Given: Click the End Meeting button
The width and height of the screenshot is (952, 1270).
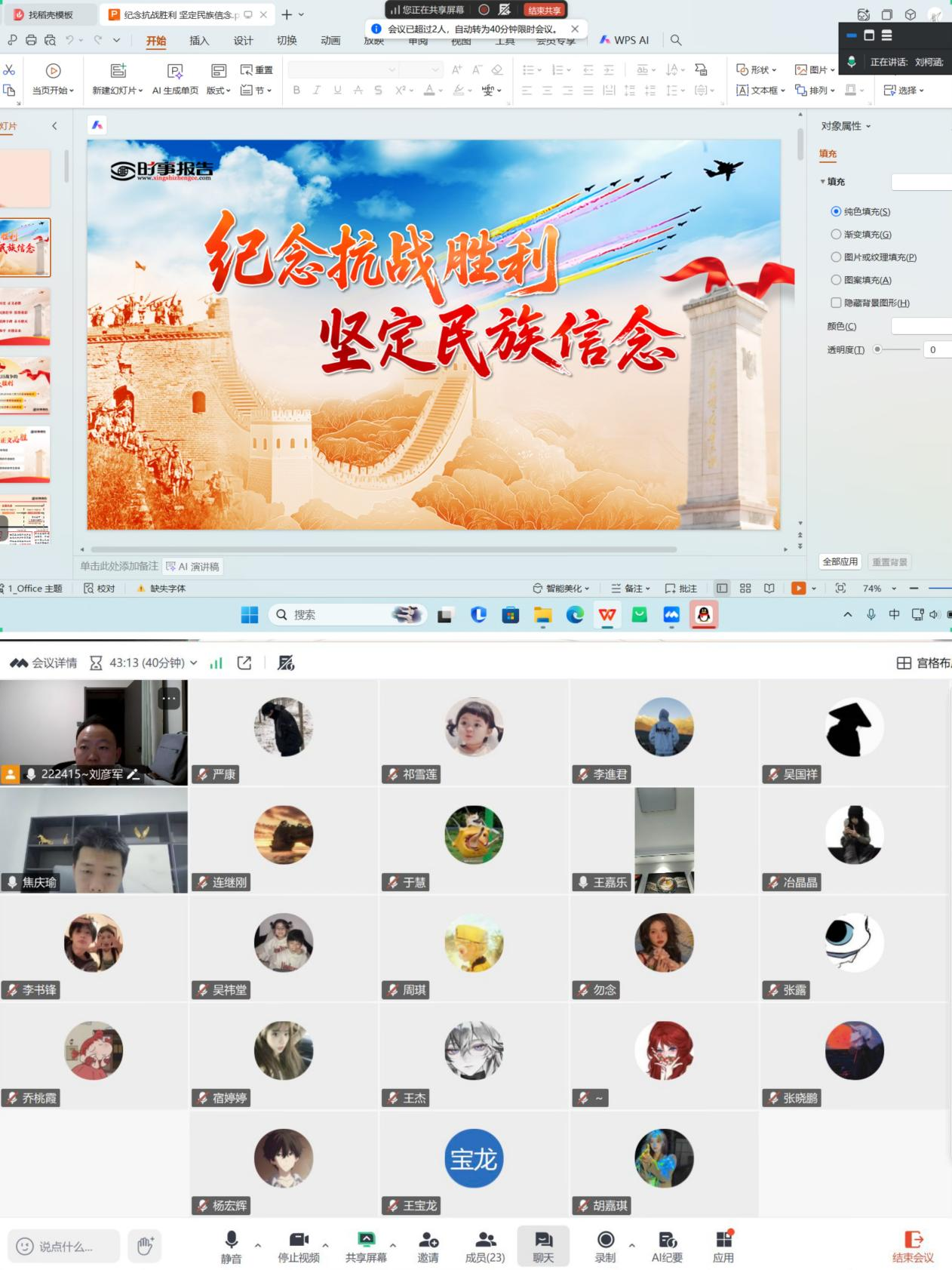Looking at the screenshot, I should click(x=913, y=1246).
